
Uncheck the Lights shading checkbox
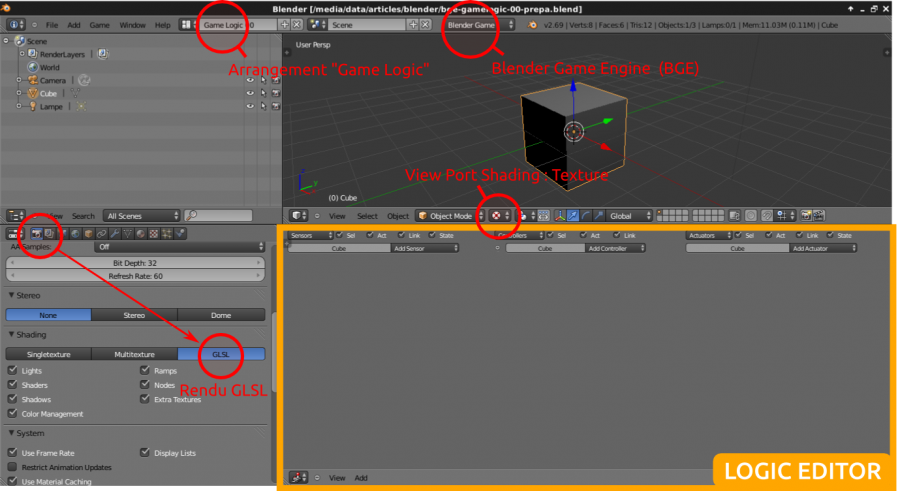(13, 370)
